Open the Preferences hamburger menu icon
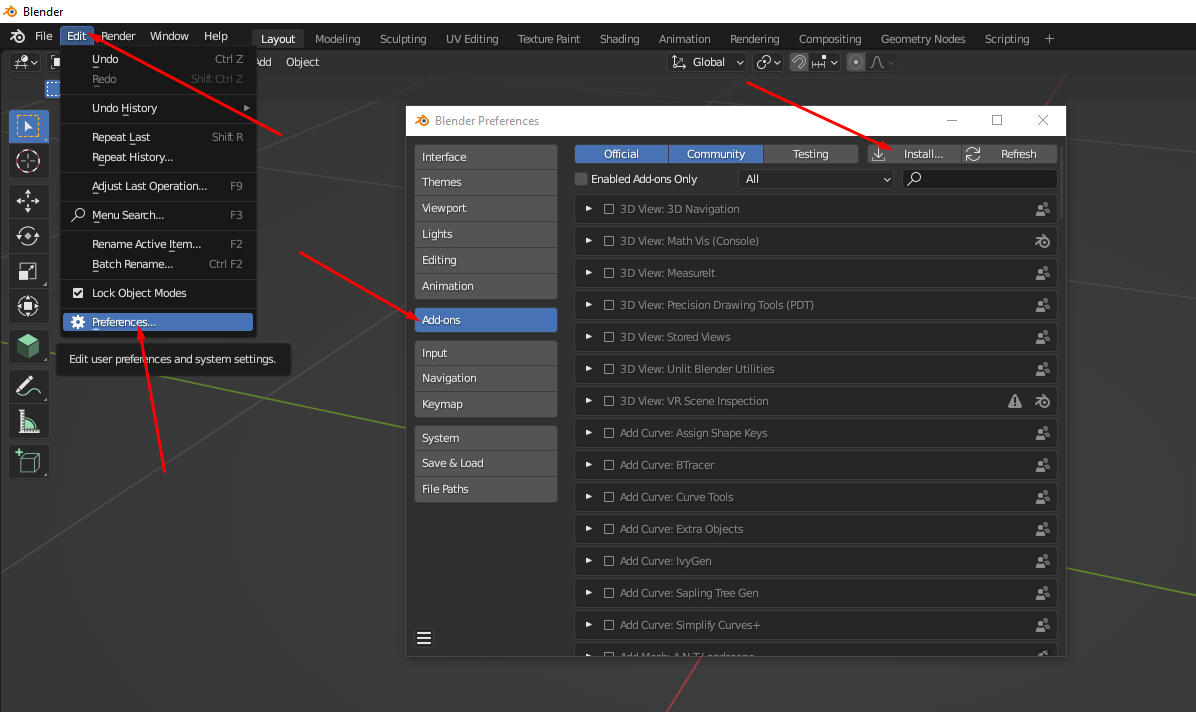The image size is (1196, 712). pos(423,638)
